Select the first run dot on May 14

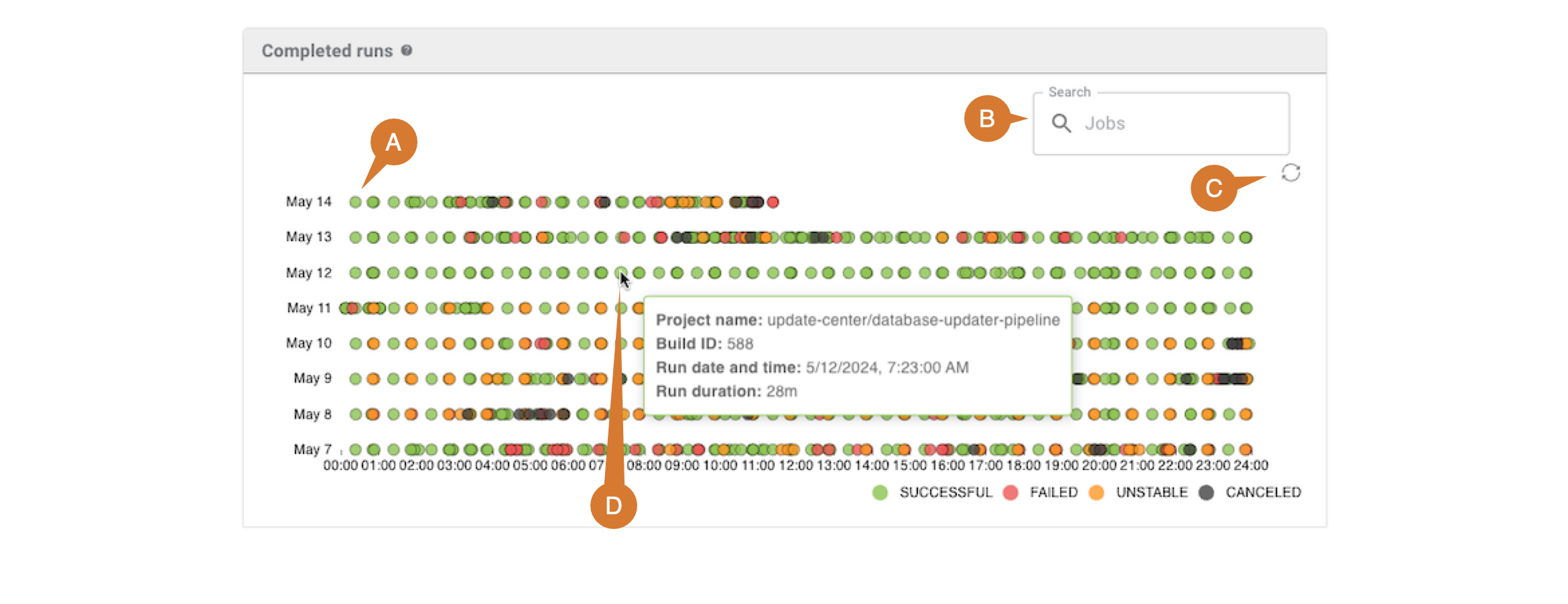pos(355,202)
